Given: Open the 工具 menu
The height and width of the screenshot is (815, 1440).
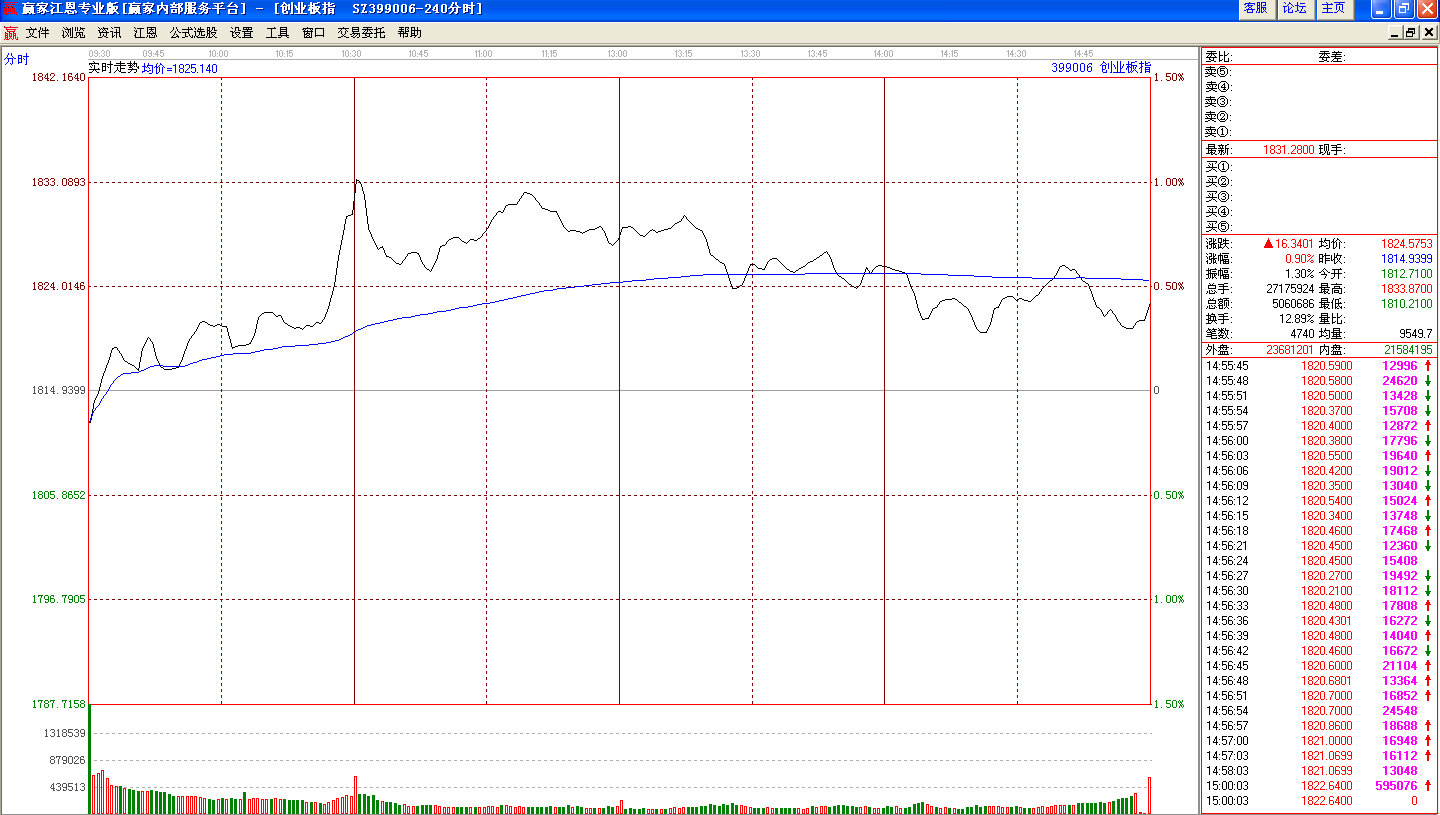Looking at the screenshot, I should tap(277, 33).
